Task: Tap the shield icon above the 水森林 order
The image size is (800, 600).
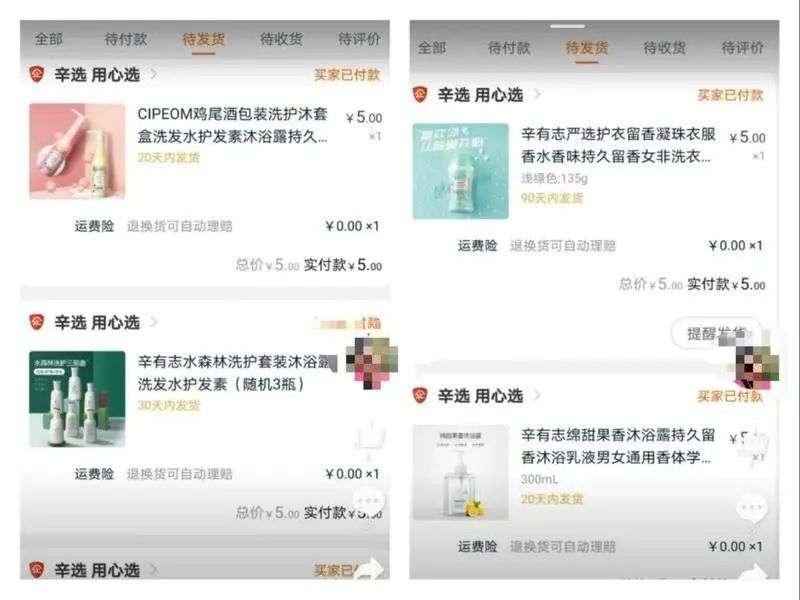Action: tap(36, 322)
